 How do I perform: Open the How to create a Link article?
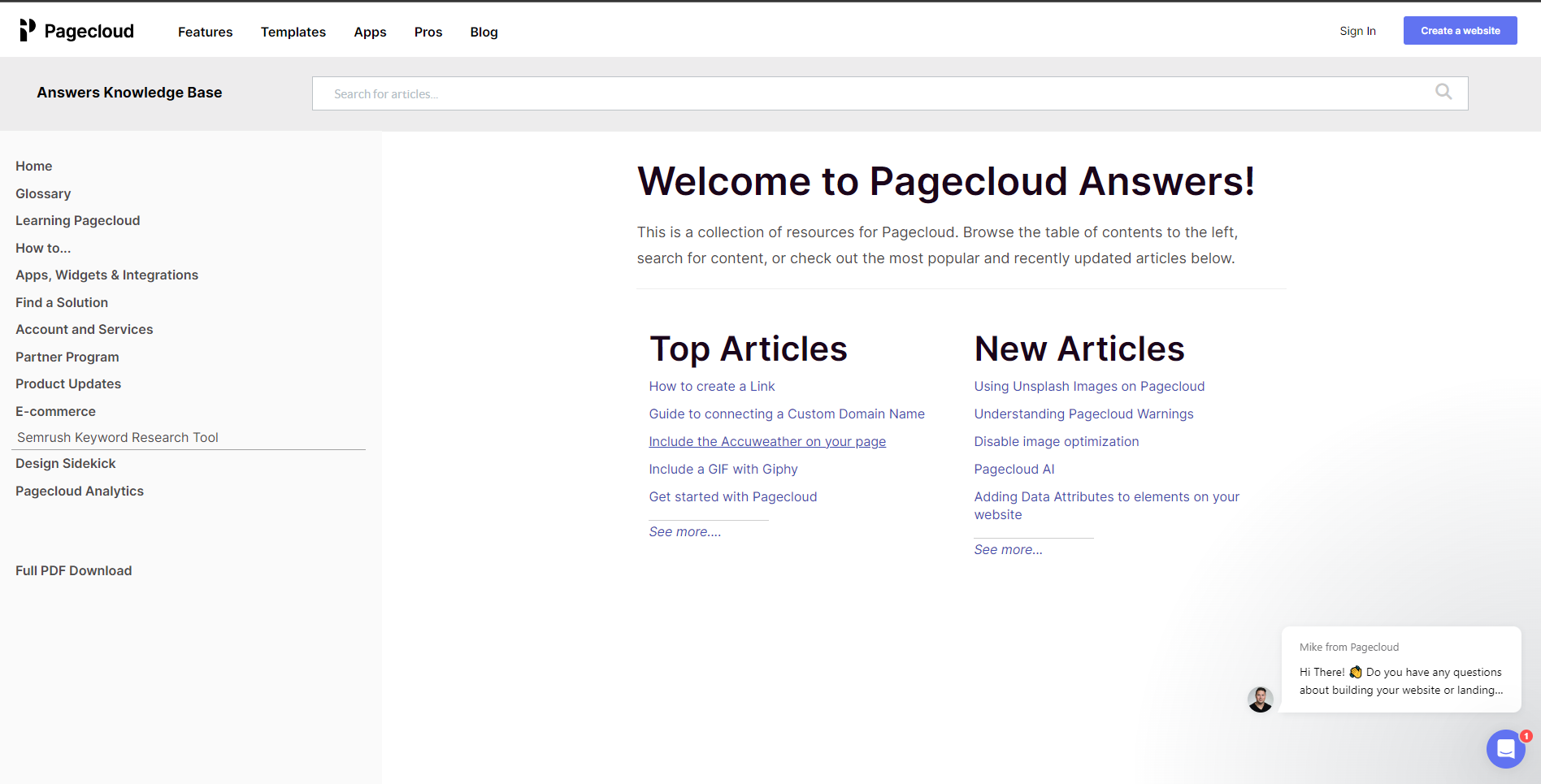[x=712, y=386]
